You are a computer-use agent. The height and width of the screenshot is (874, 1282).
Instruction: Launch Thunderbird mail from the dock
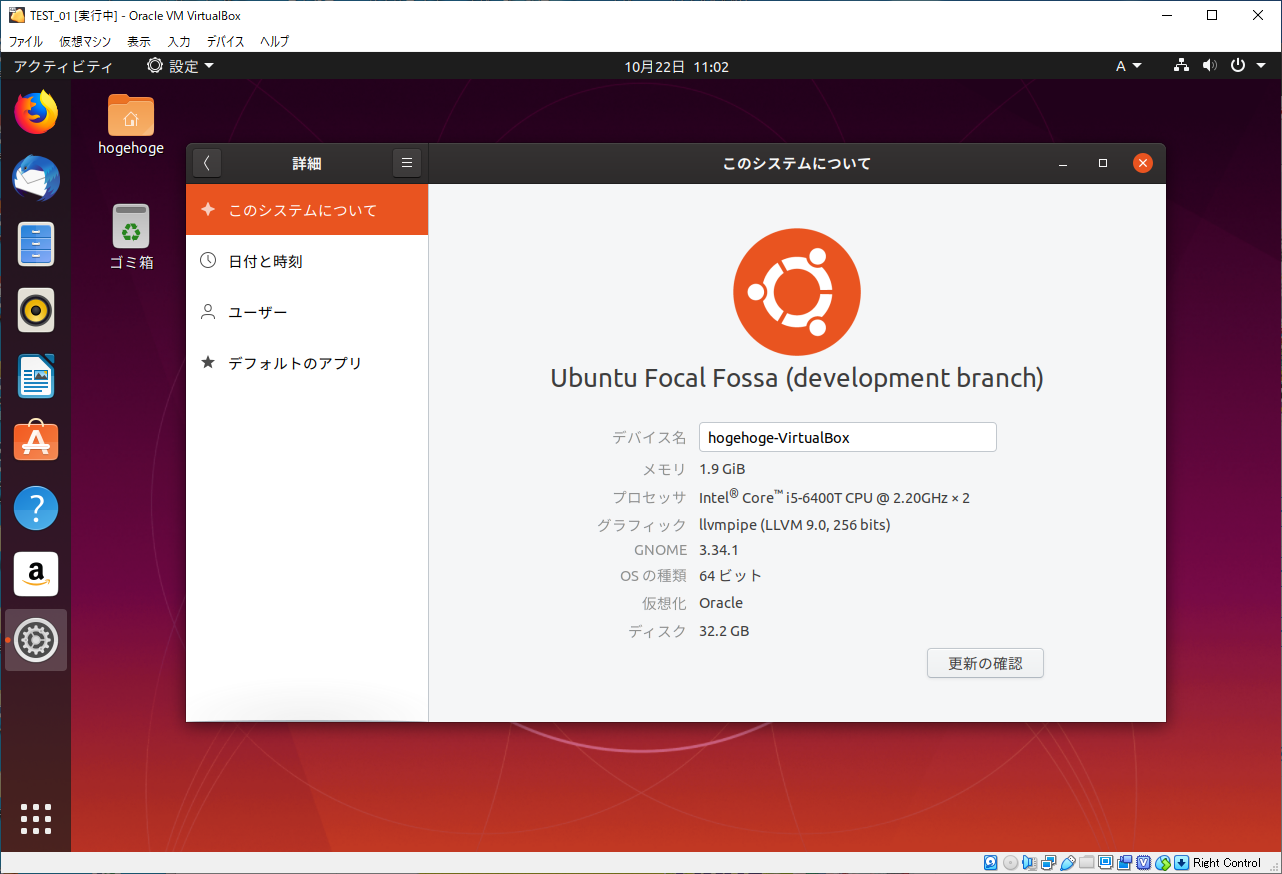[36, 179]
